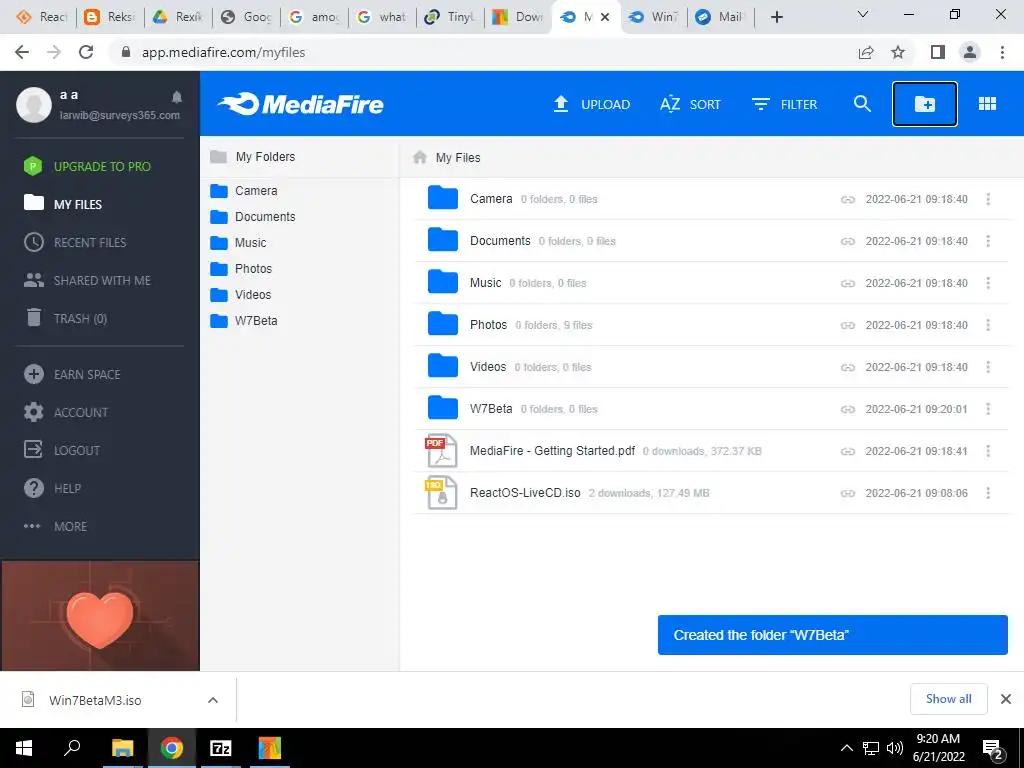Open TRASH (0)
Viewport: 1024px width, 768px height.
(x=65, y=318)
